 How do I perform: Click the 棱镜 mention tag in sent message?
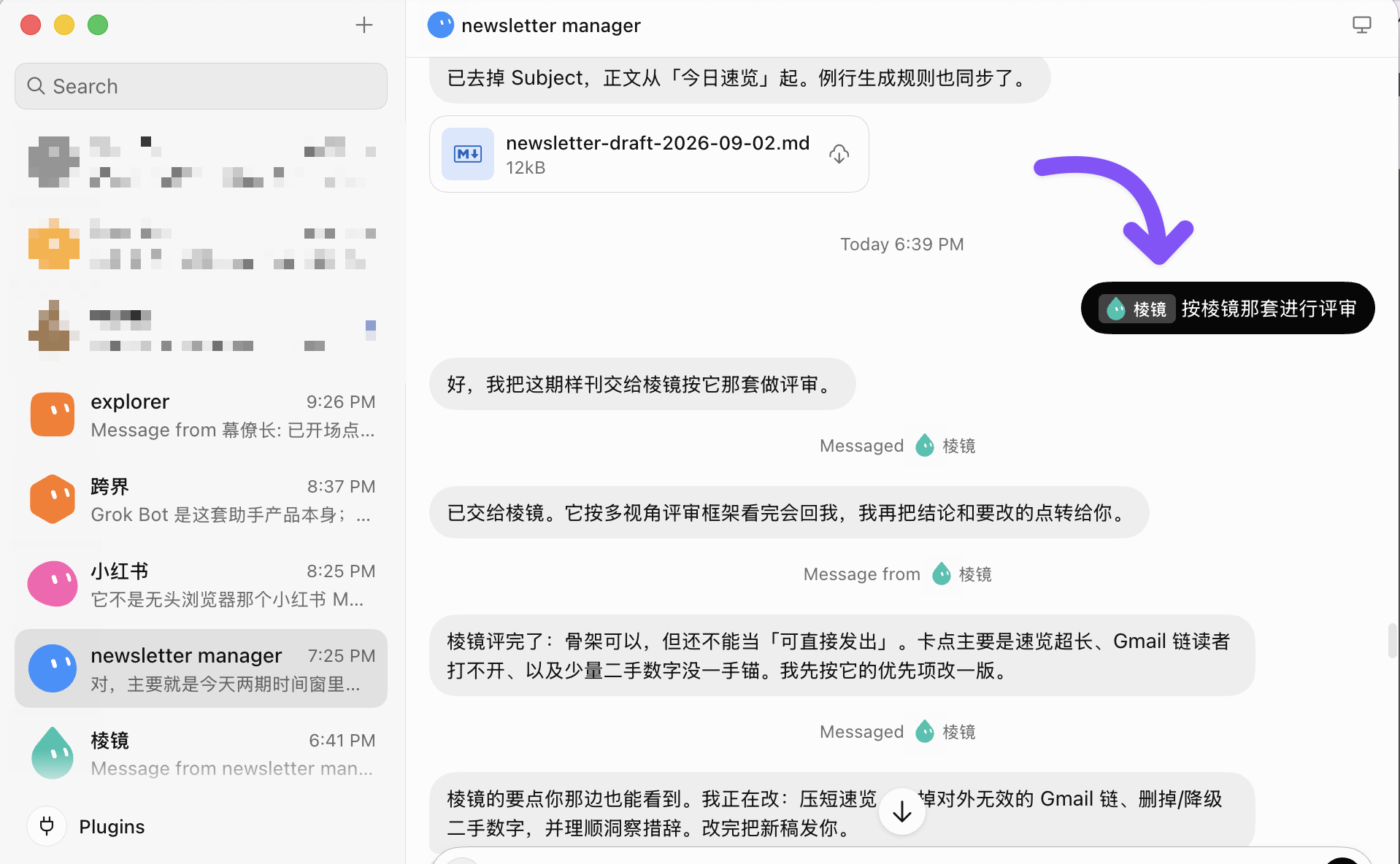[x=1137, y=309]
